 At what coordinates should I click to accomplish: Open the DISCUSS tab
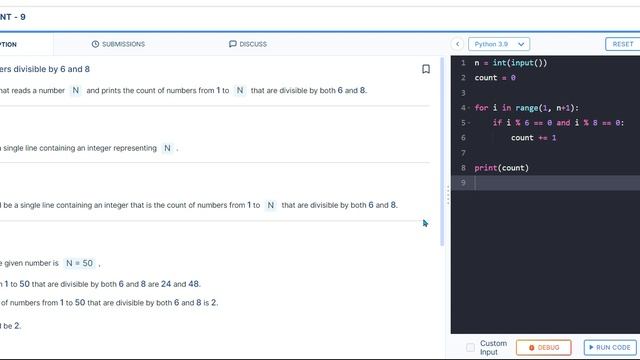(x=248, y=44)
